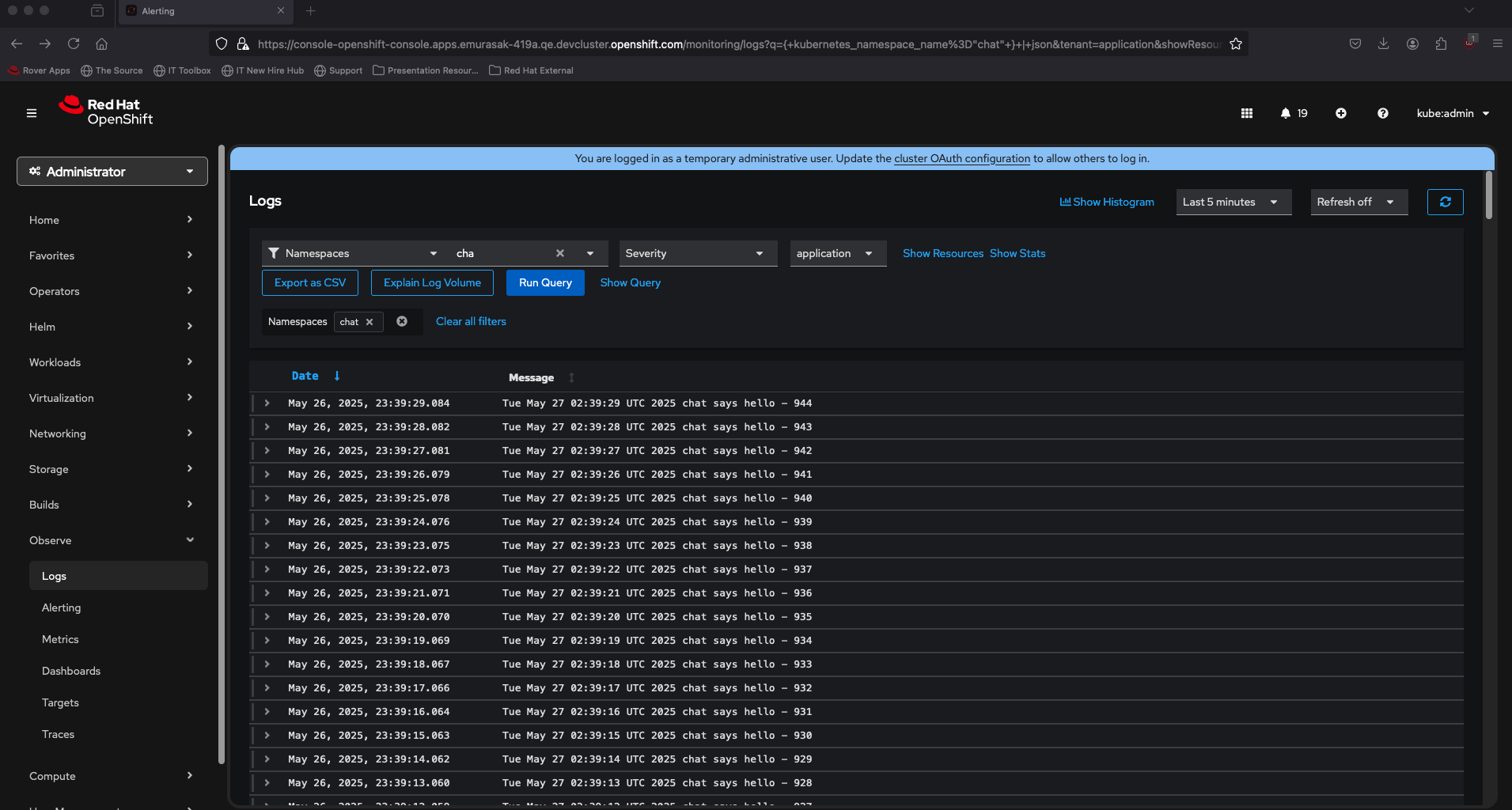Click the Run Query button
The image size is (1512, 810).
545,282
